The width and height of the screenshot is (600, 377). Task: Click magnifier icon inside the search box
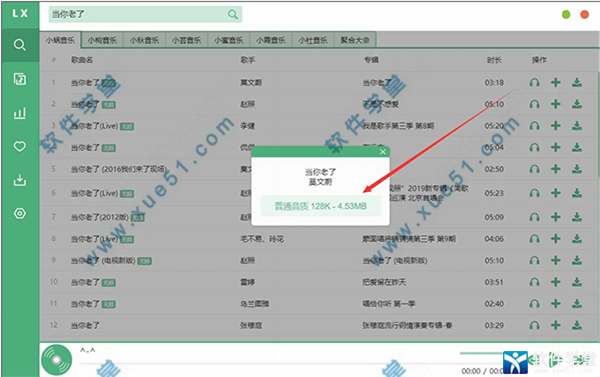pos(233,14)
